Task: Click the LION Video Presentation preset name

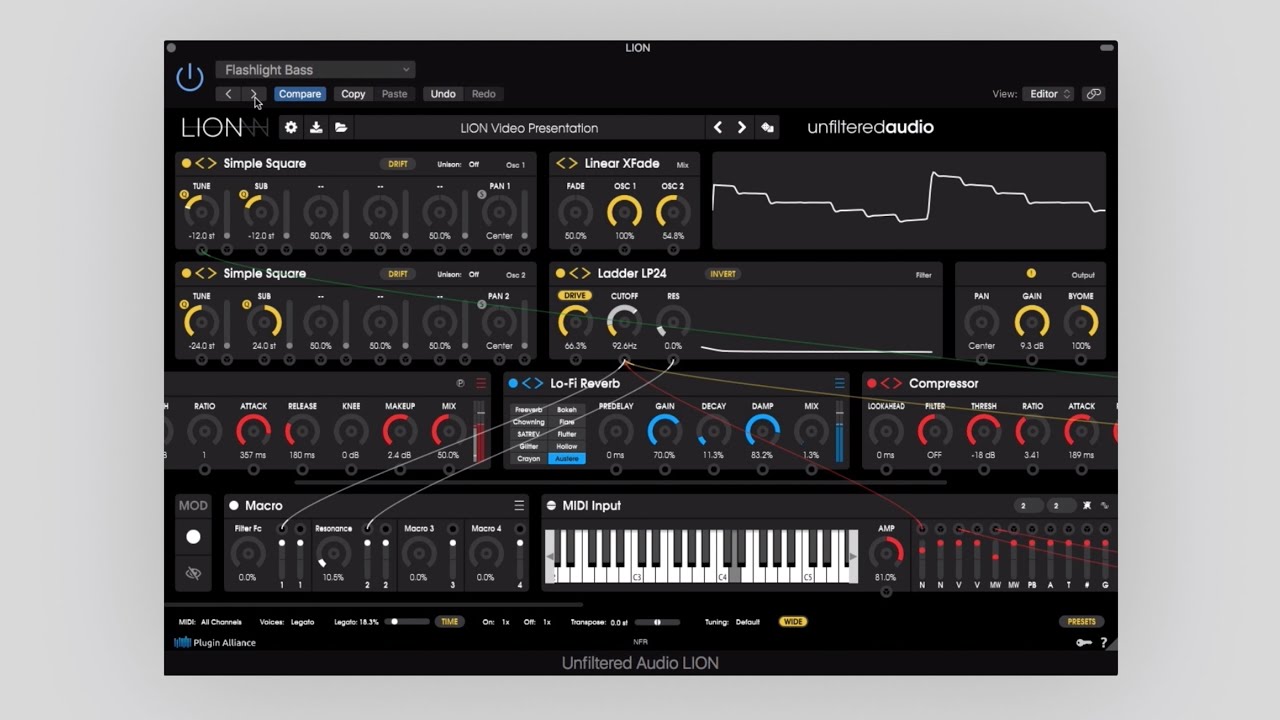Action: (x=529, y=128)
